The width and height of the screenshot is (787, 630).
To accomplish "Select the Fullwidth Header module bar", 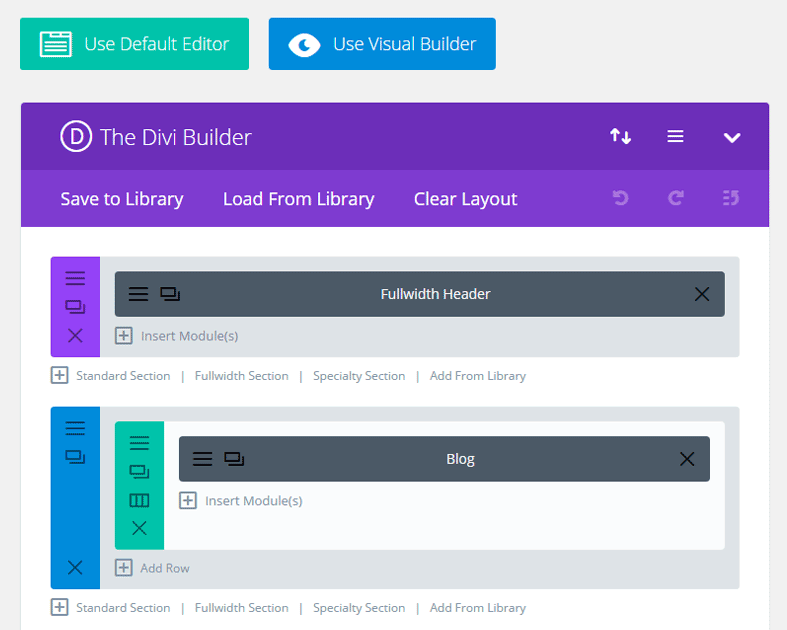I will click(420, 294).
